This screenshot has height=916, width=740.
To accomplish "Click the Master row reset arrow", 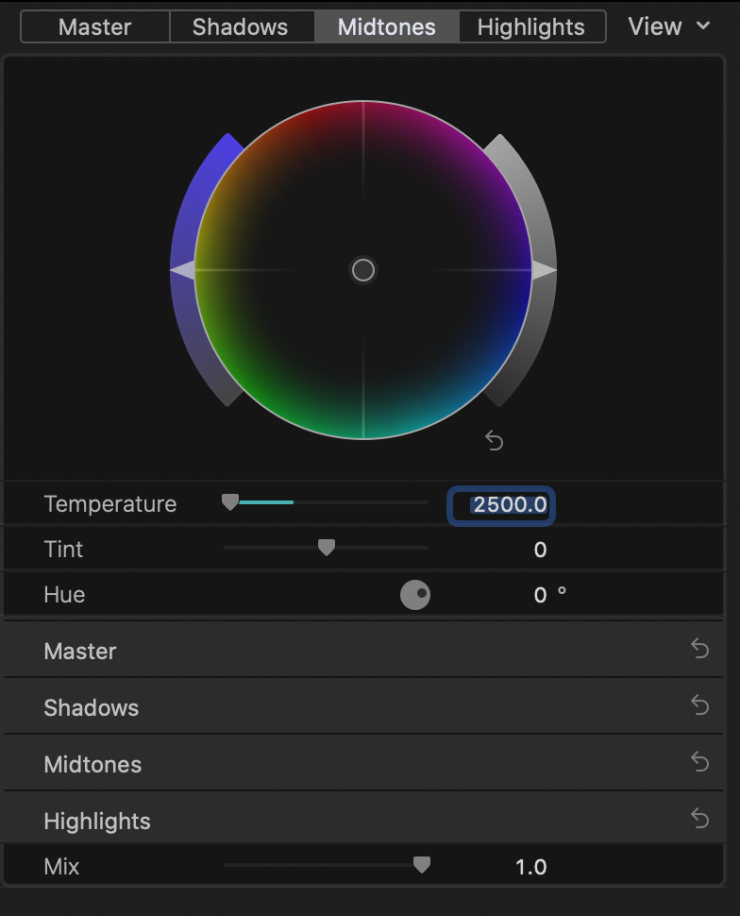I will pyautogui.click(x=700, y=650).
